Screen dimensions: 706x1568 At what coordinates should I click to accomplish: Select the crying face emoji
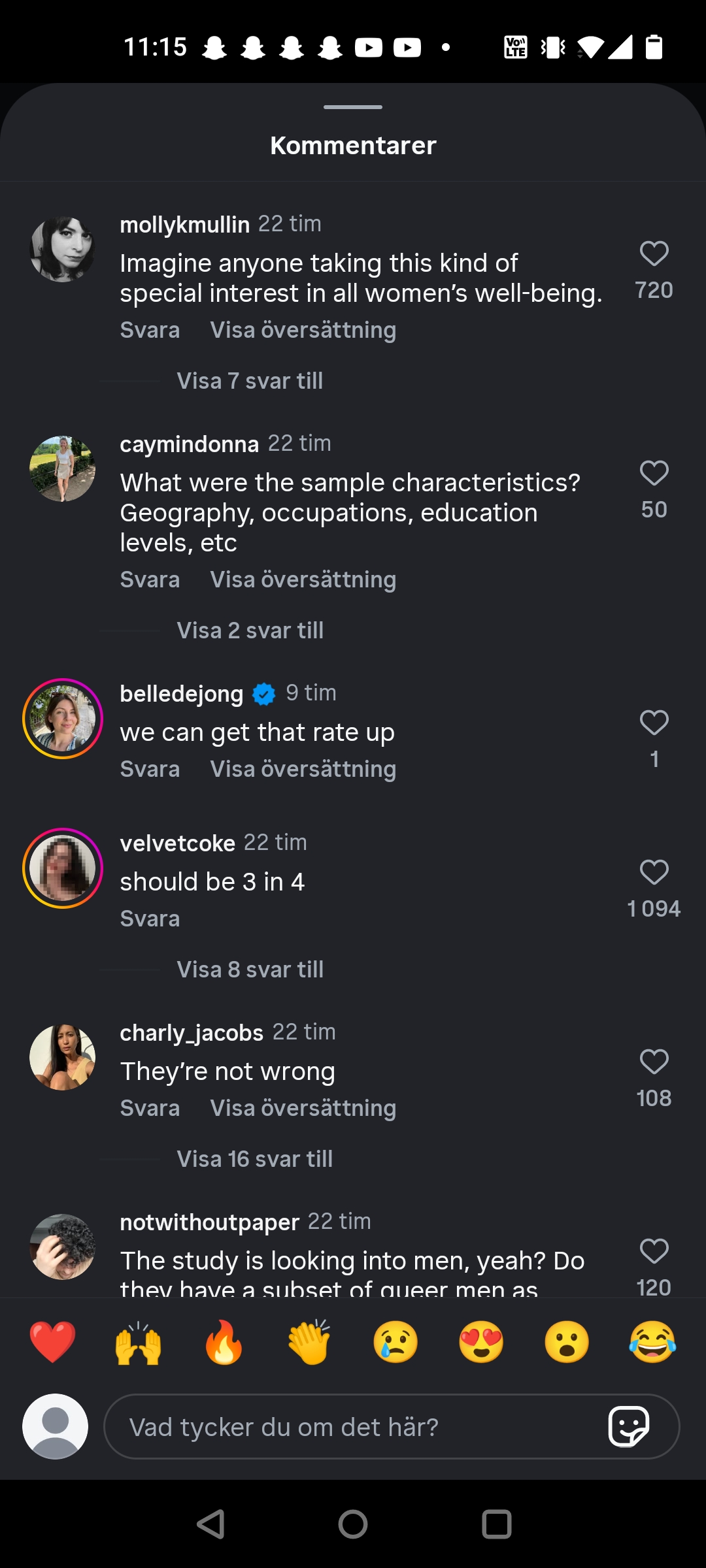click(395, 1343)
